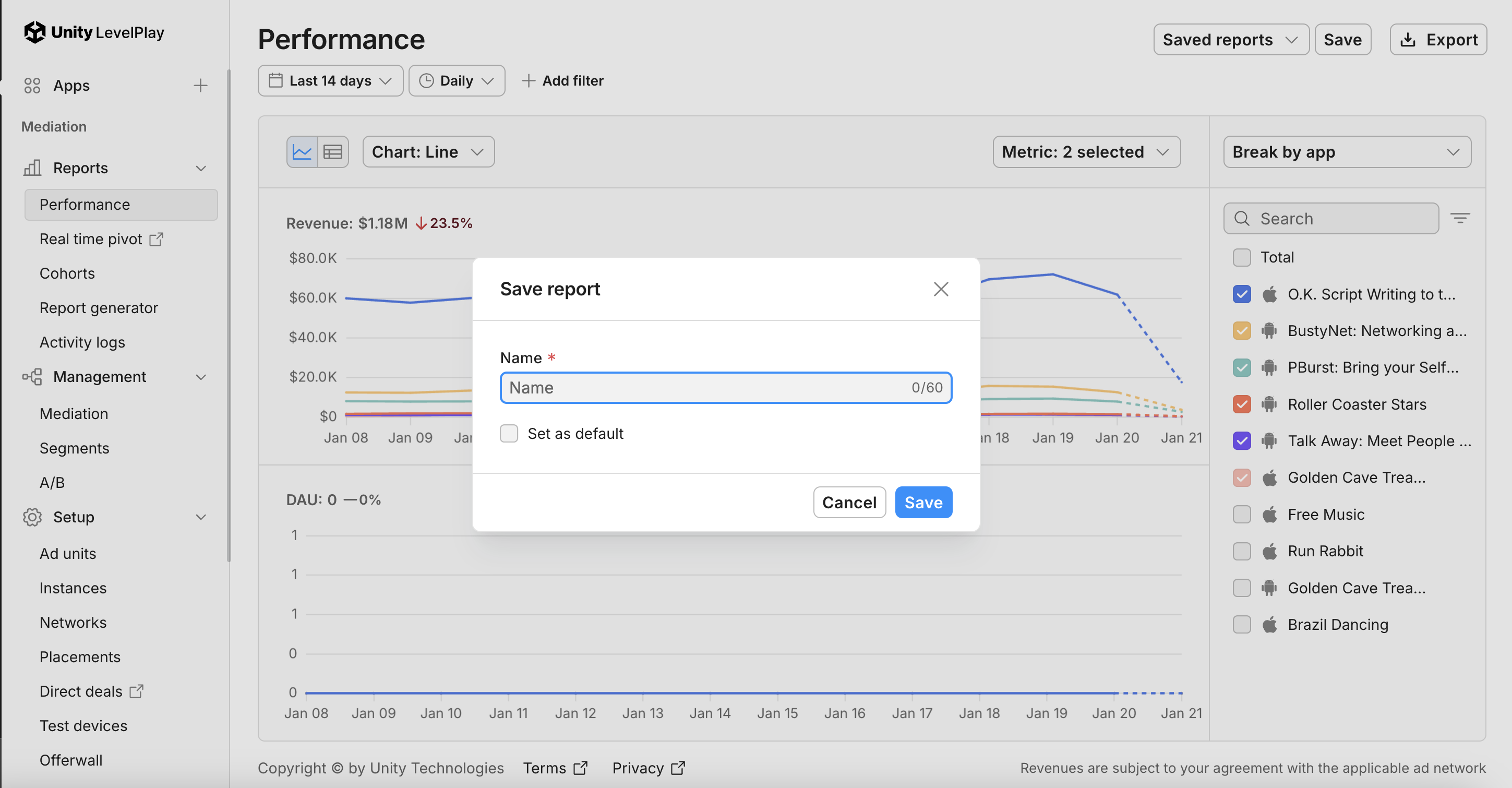Open Real time pivot report
This screenshot has width=1512, height=788.
(101, 239)
